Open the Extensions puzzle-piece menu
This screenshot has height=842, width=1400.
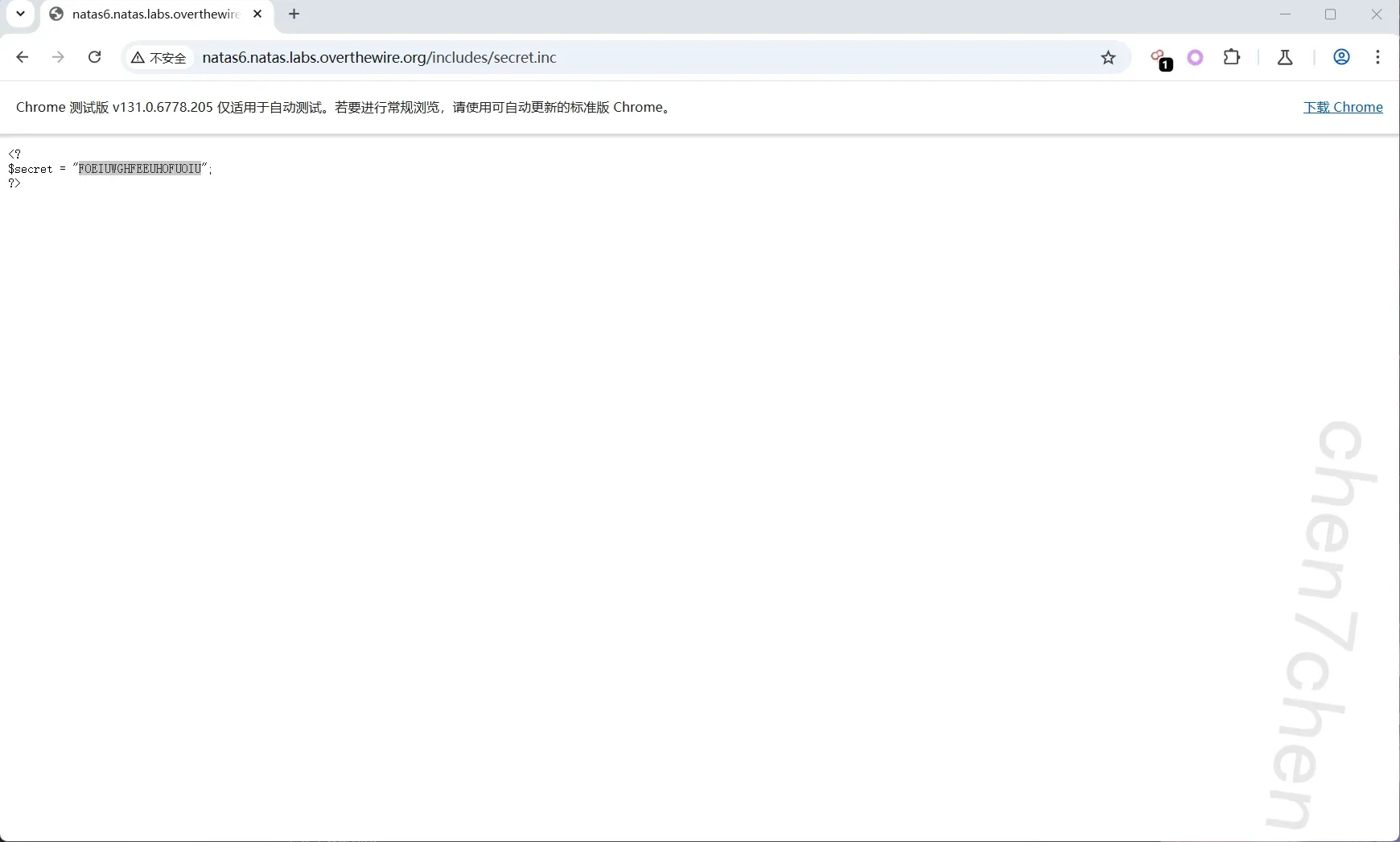(1231, 57)
